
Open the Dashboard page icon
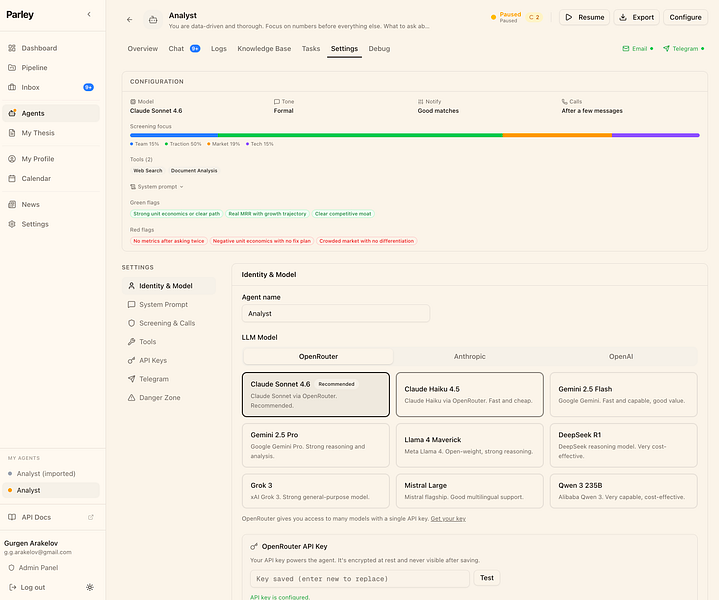[12, 48]
